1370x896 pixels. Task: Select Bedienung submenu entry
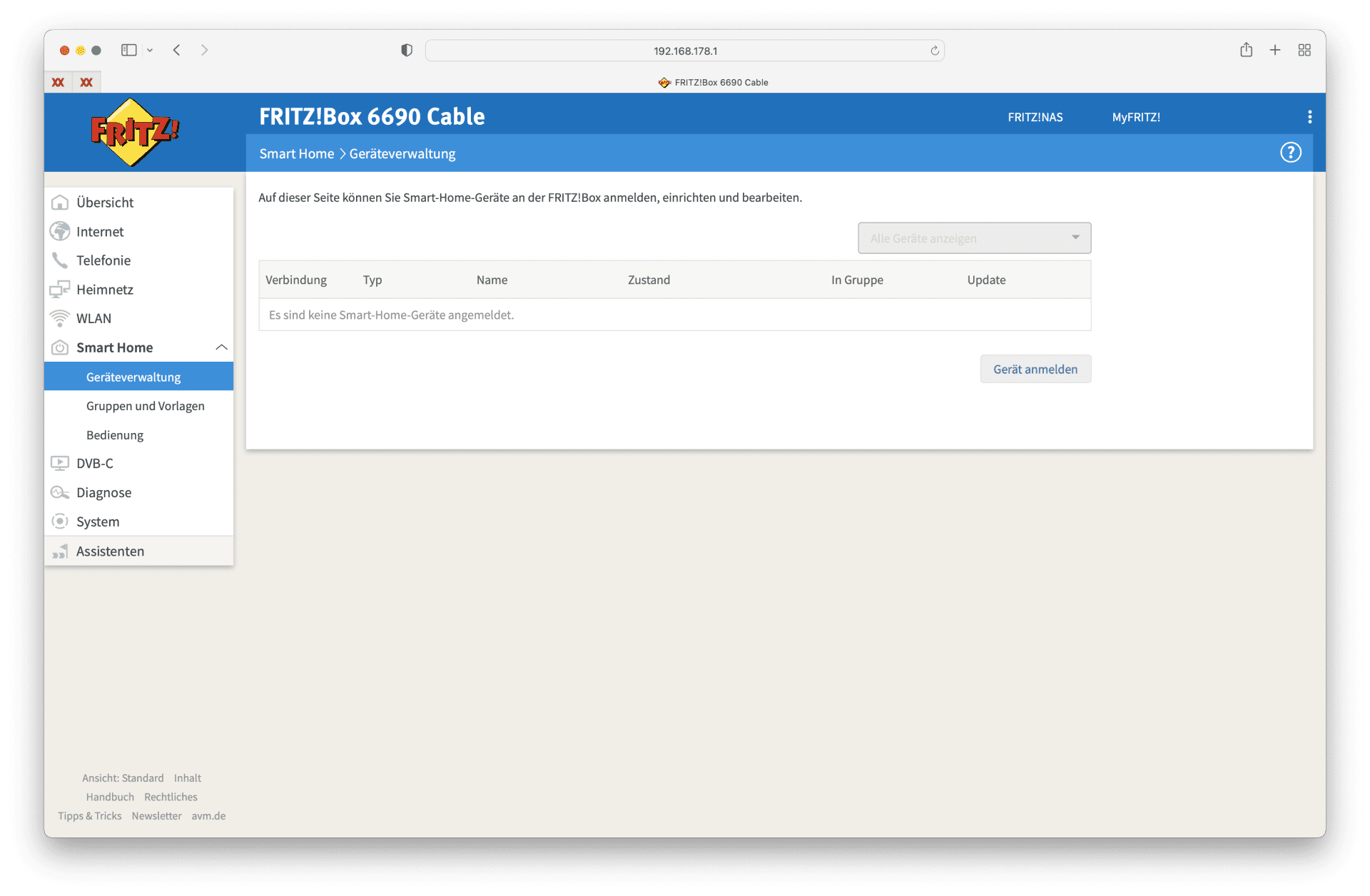click(138, 435)
